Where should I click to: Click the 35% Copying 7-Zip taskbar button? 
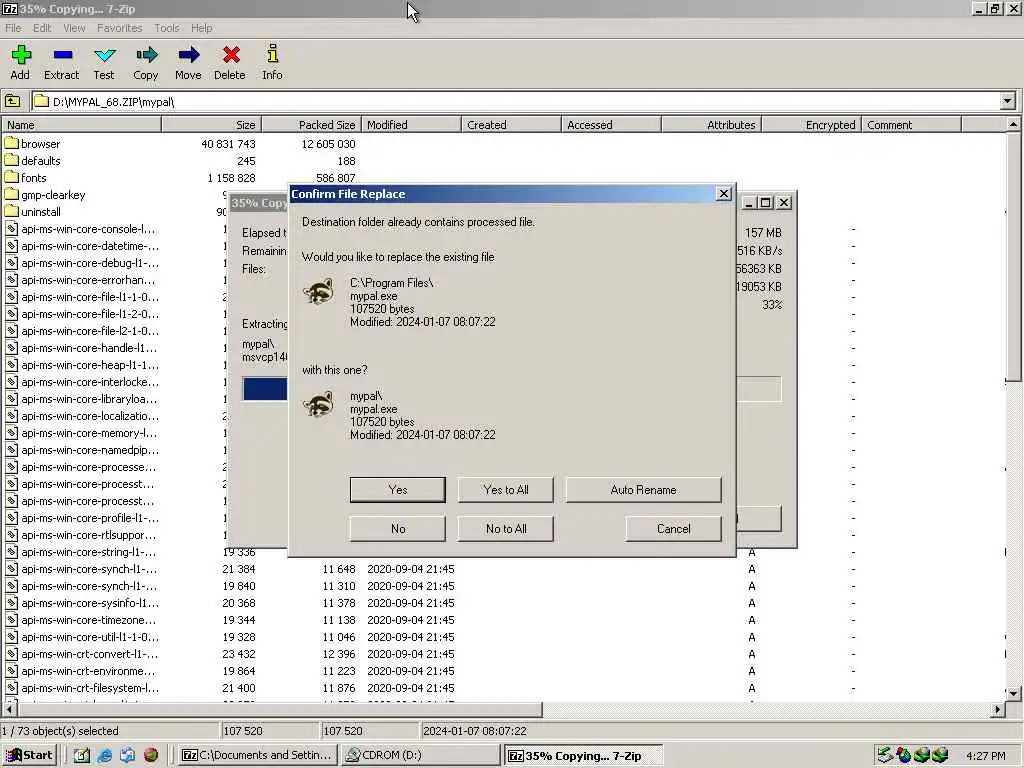[584, 756]
